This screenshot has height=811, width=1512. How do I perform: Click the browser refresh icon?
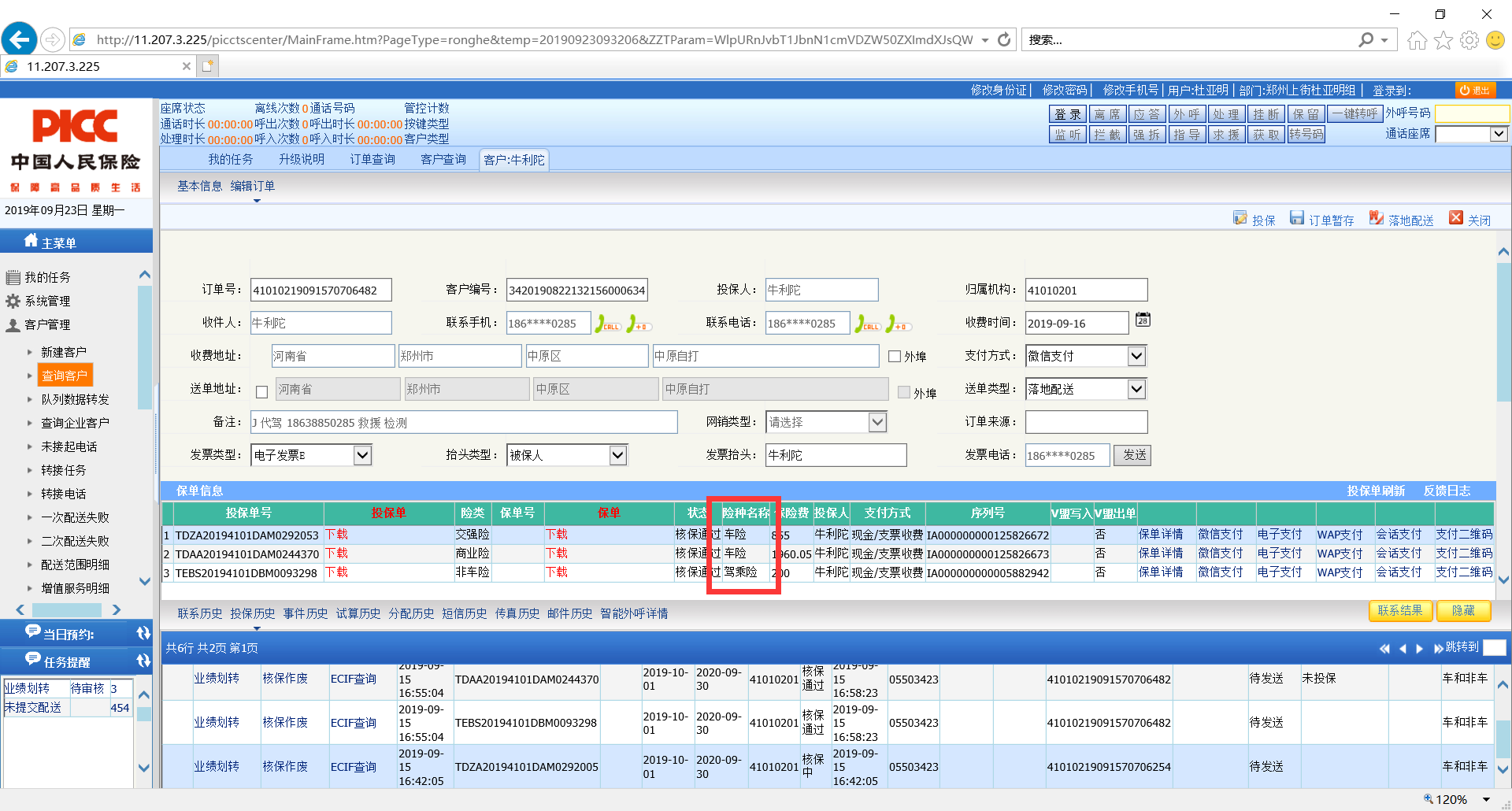click(1004, 39)
